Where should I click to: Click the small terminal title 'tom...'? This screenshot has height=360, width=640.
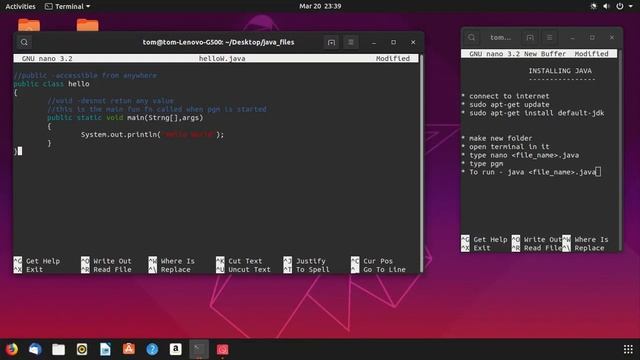500,38
